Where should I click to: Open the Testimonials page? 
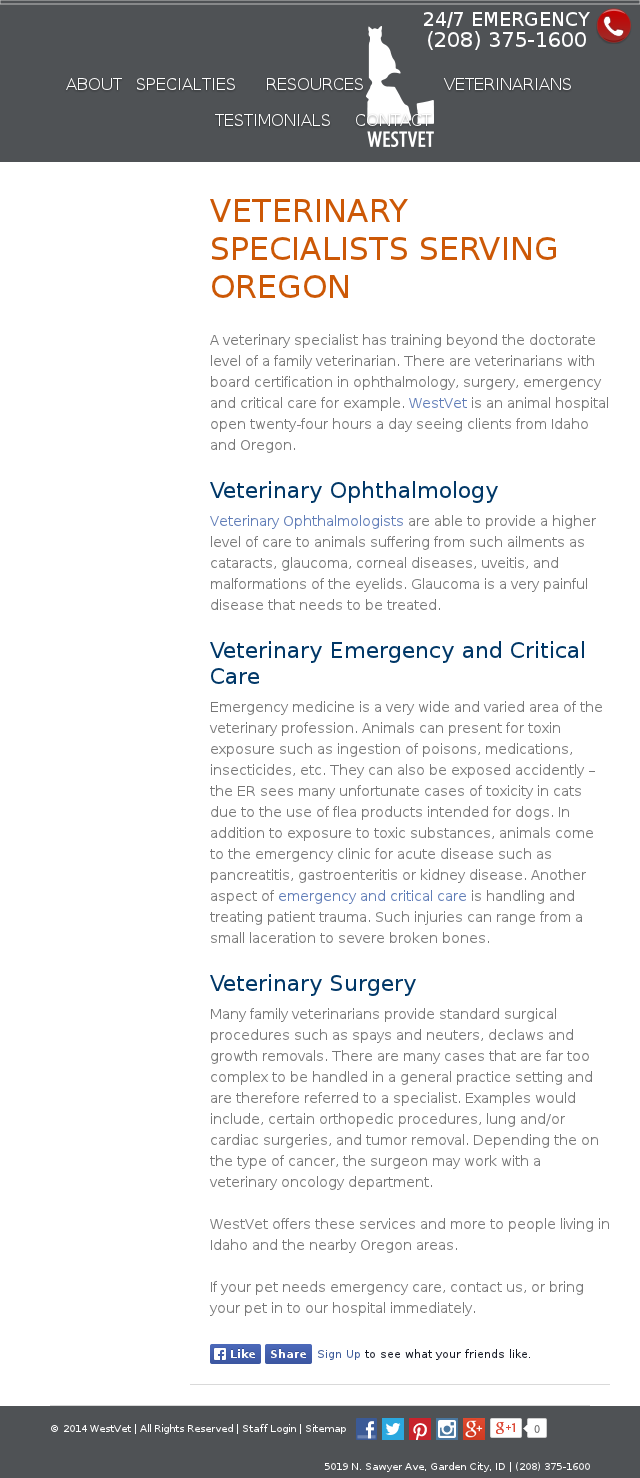click(272, 120)
